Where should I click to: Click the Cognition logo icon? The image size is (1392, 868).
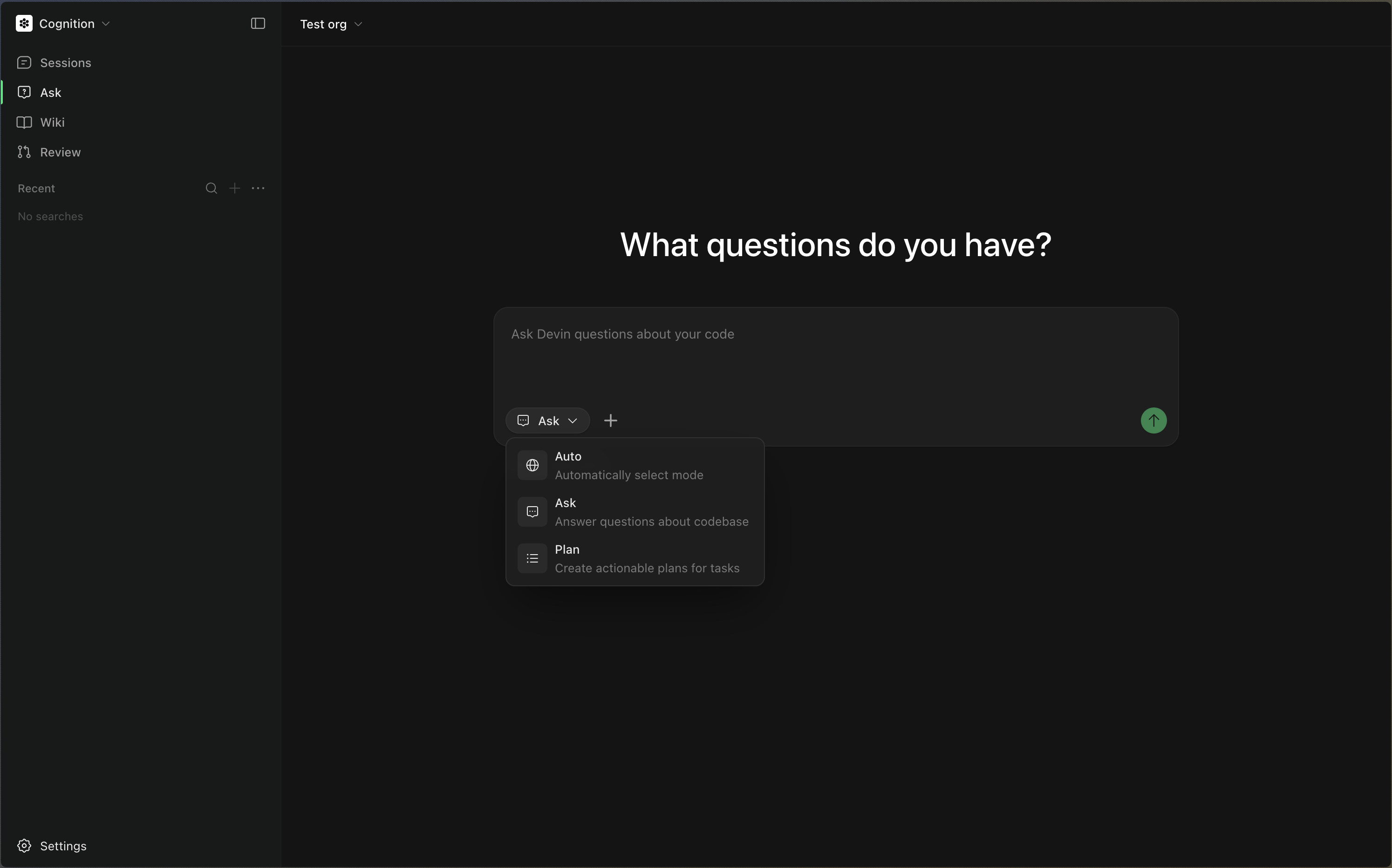[24, 24]
